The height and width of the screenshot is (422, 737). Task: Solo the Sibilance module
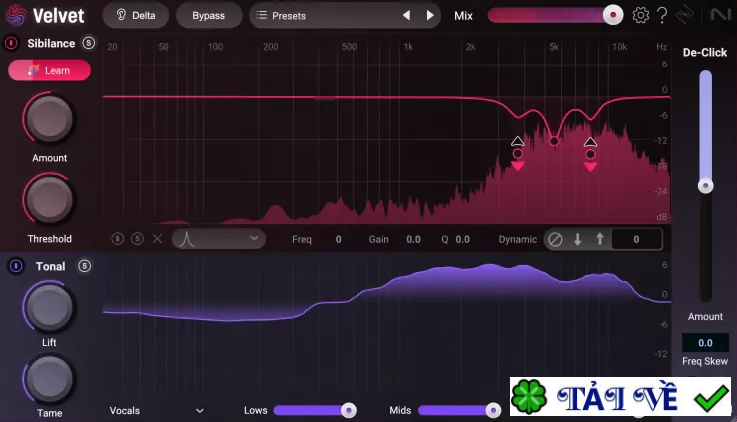(x=88, y=43)
